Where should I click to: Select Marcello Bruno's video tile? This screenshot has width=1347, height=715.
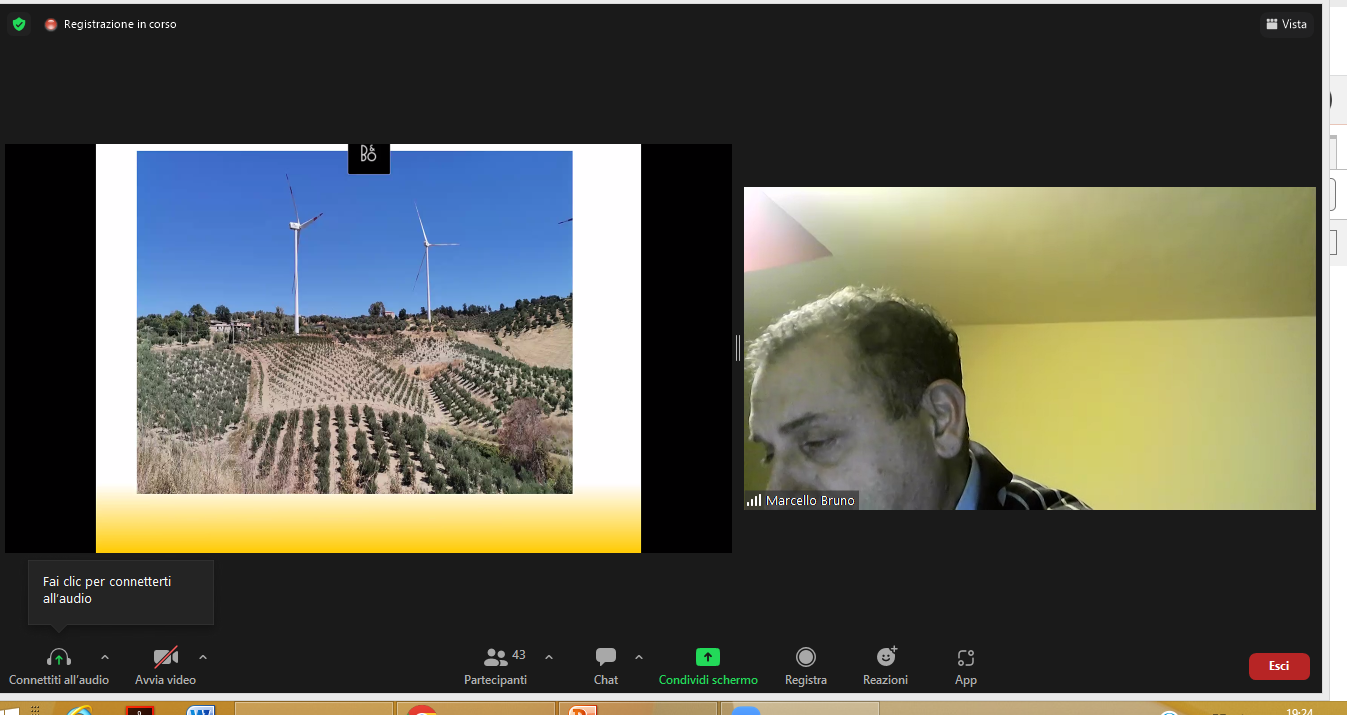click(x=1030, y=348)
